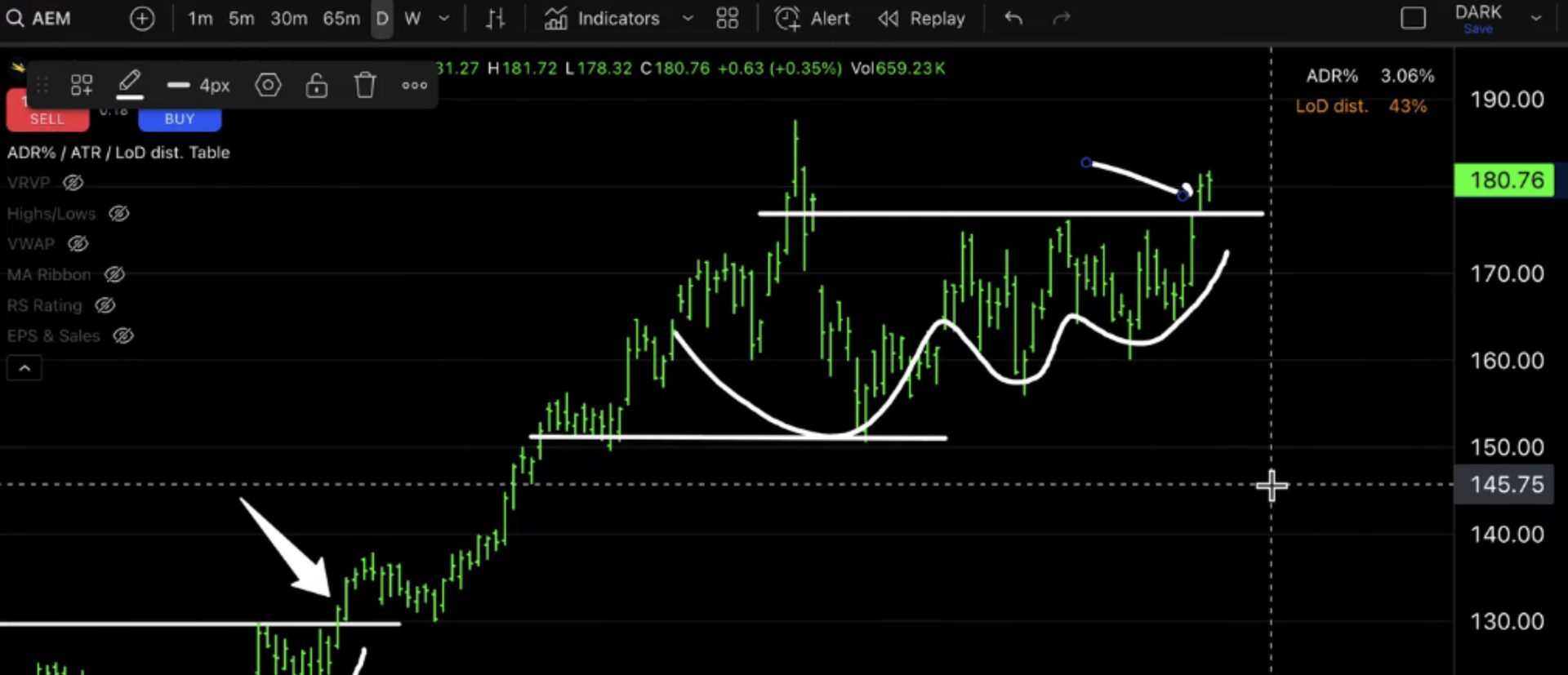
Task: Show the VWAP indicator
Action: pyautogui.click(x=78, y=244)
